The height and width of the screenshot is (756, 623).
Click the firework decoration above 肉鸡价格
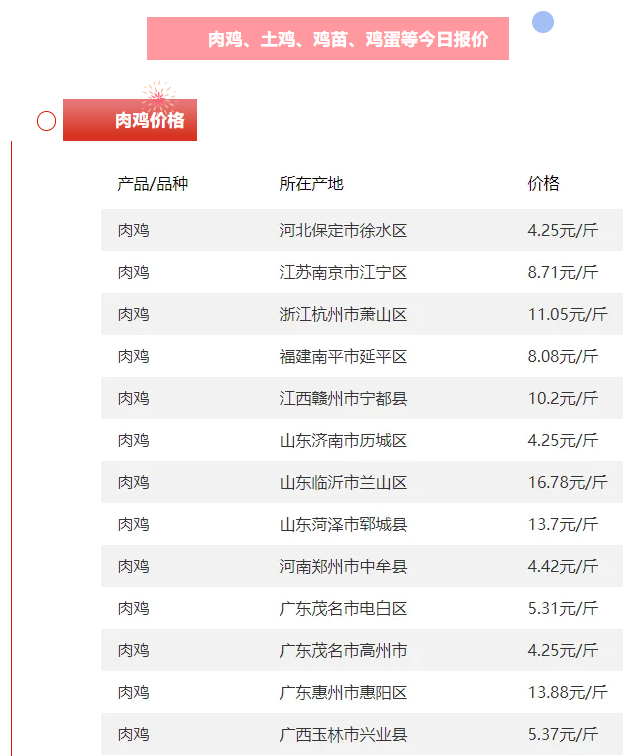tap(158, 97)
